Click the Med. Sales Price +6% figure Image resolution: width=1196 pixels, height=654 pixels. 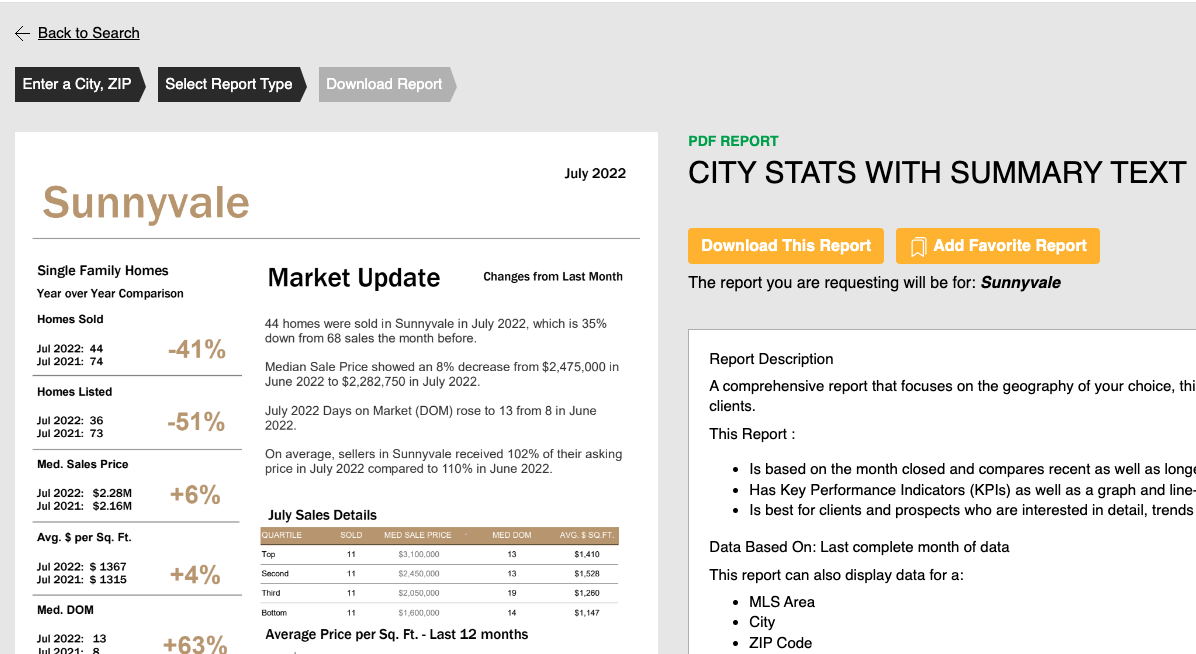195,495
